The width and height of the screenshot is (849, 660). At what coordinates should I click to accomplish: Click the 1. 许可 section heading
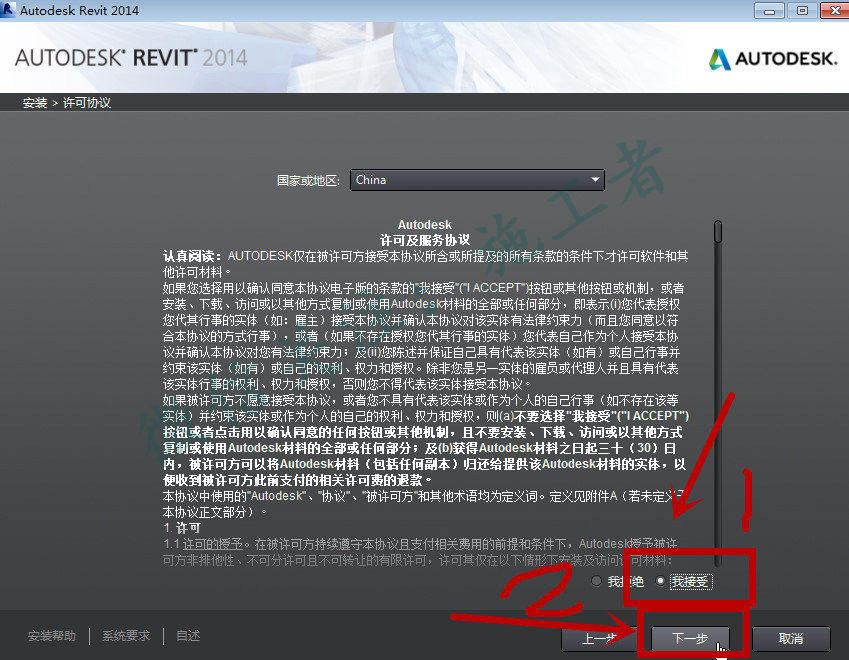[x=182, y=528]
